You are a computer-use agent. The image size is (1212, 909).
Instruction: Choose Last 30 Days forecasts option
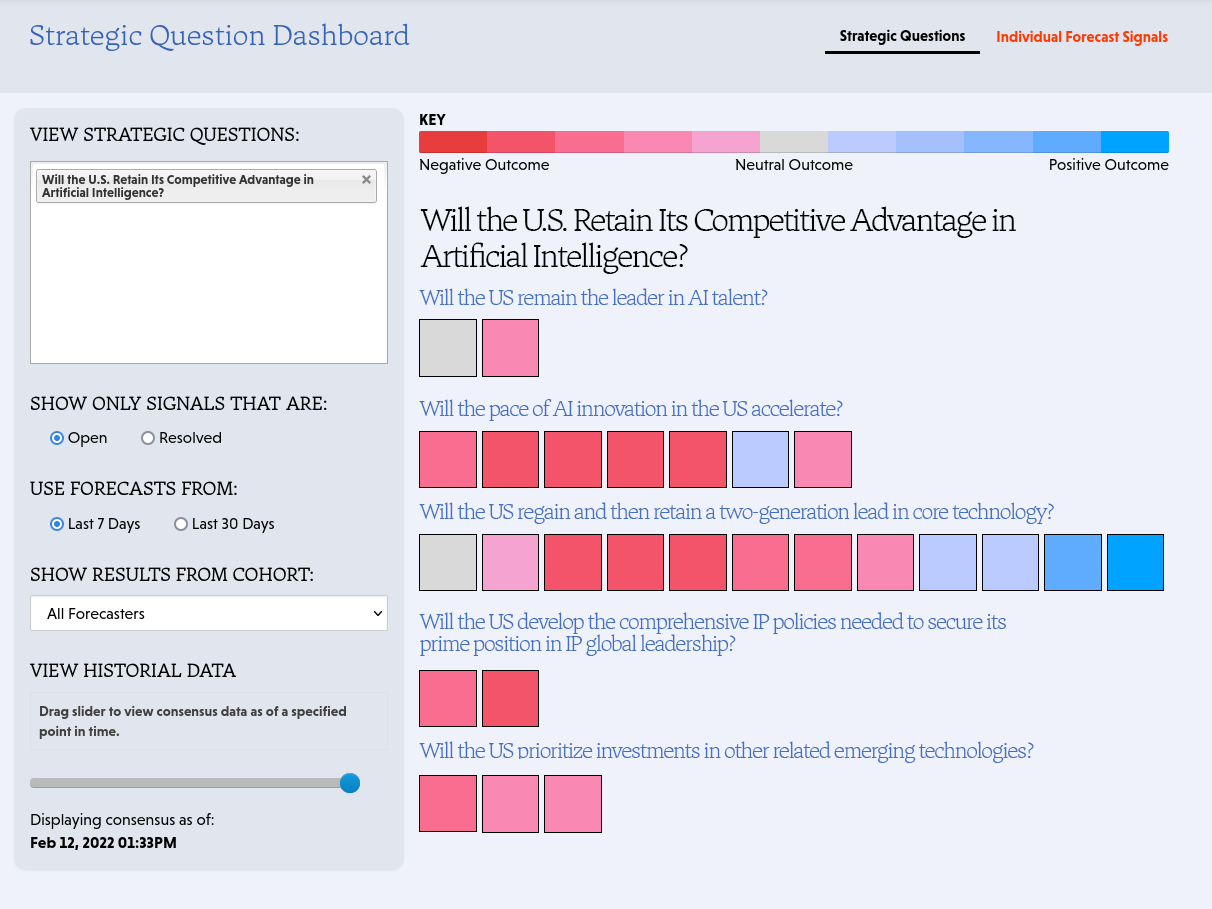[181, 524]
